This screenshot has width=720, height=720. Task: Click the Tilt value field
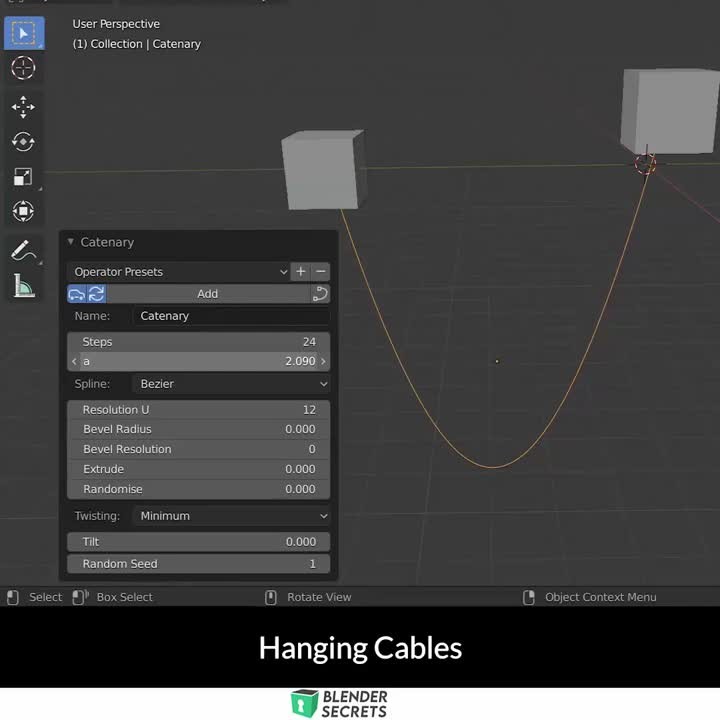[198, 542]
